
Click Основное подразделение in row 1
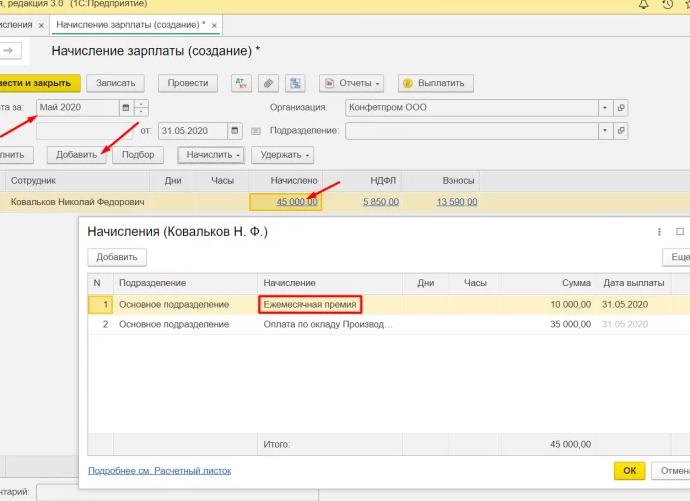pos(174,304)
